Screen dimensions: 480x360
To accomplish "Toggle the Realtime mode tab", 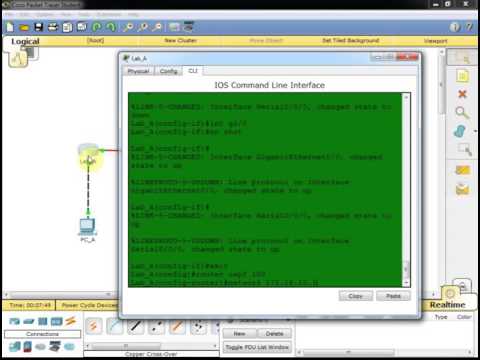I will (448, 305).
